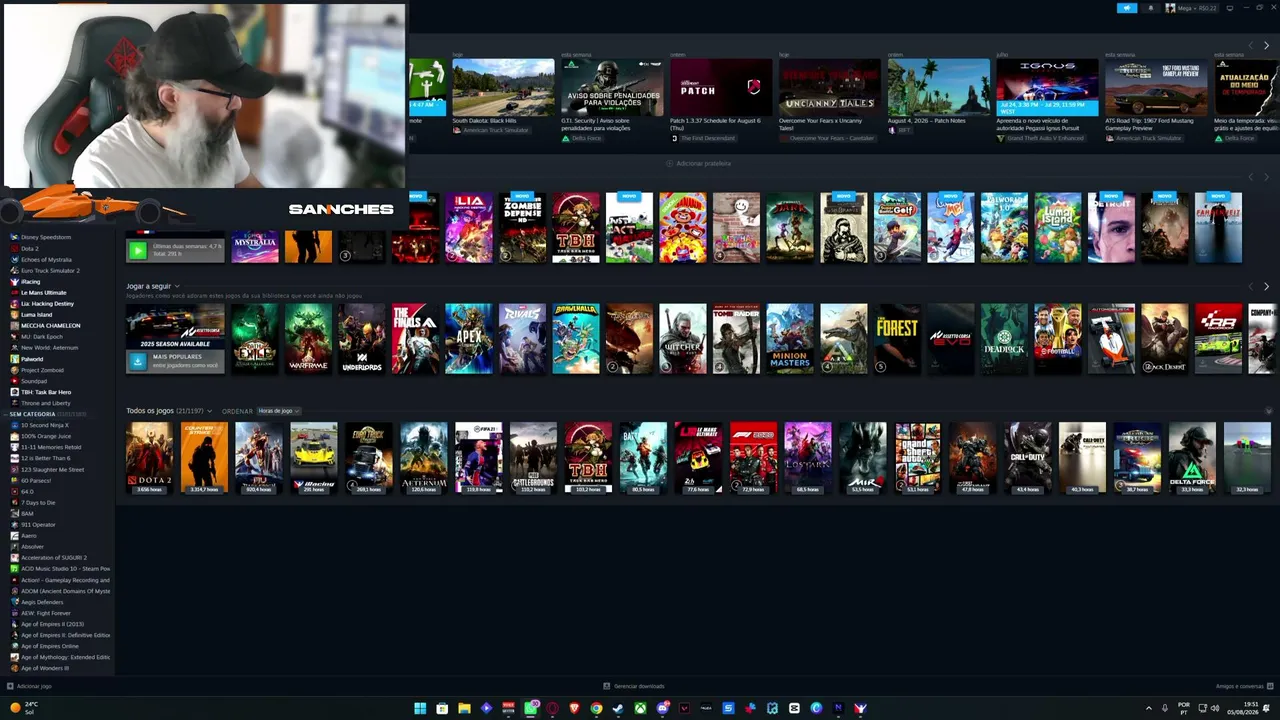This screenshot has width=1280, height=720.
Task: Select the Dota 2 cover in Todos os jogos
Action: pyautogui.click(x=149, y=458)
